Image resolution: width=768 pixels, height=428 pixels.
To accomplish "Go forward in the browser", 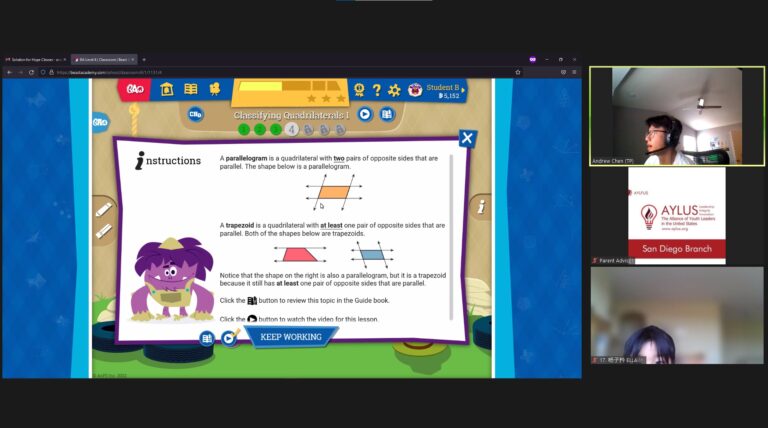I will pyautogui.click(x=21, y=72).
